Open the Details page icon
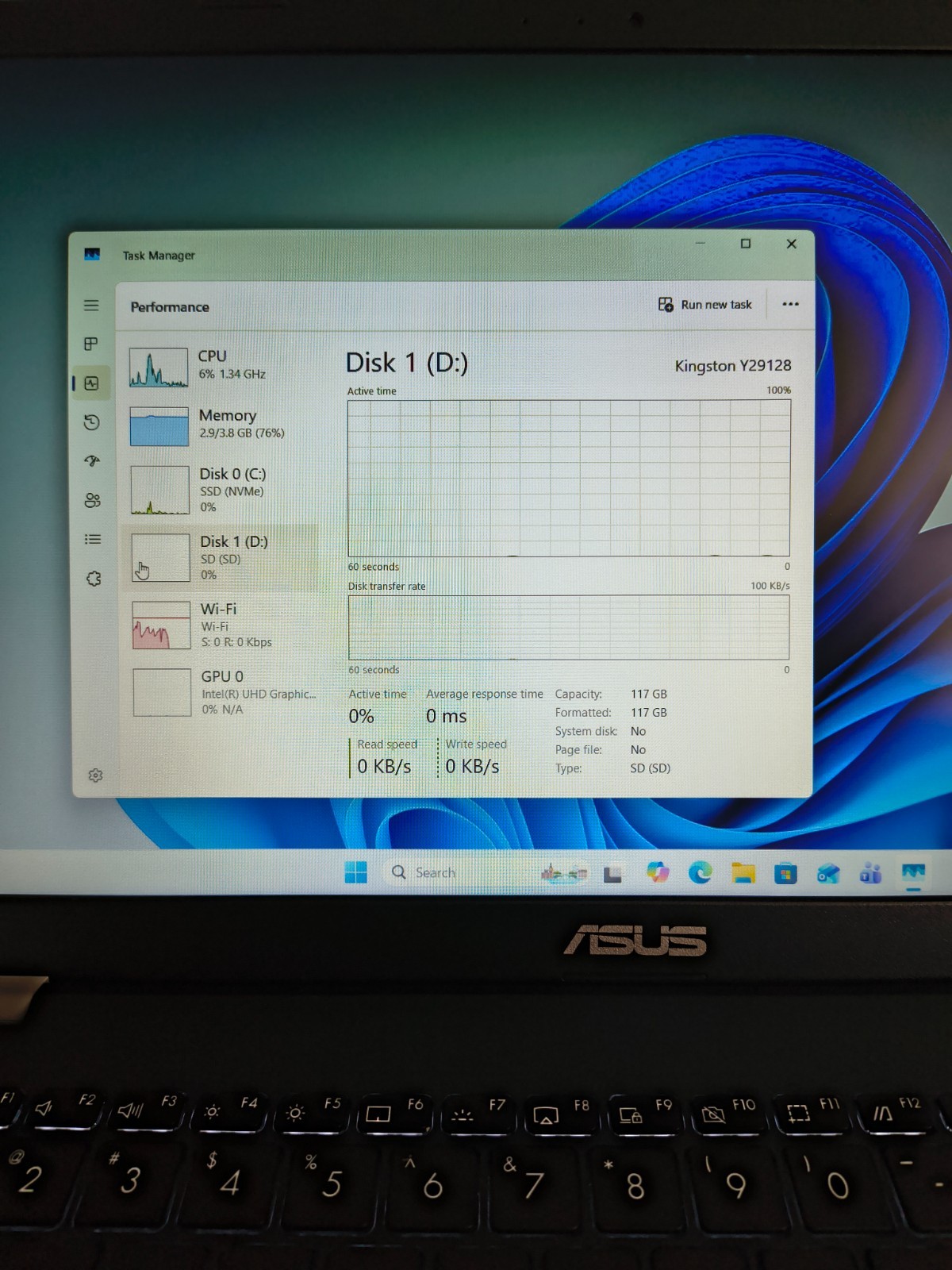 click(x=93, y=539)
